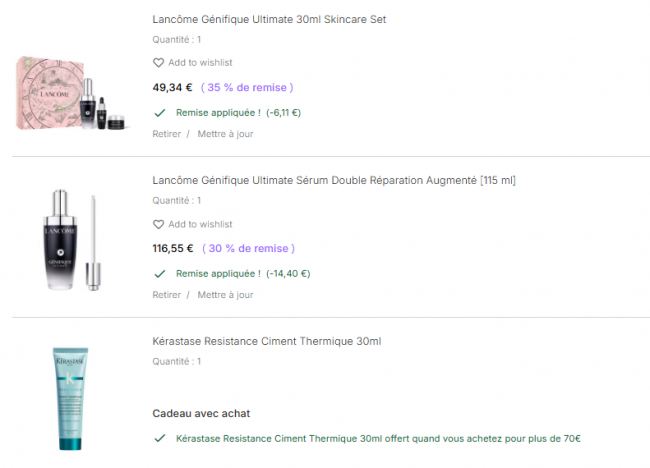This screenshot has height=468, width=650.
Task: Click heart icon for Génifique Skincare Set
Action: tap(158, 63)
